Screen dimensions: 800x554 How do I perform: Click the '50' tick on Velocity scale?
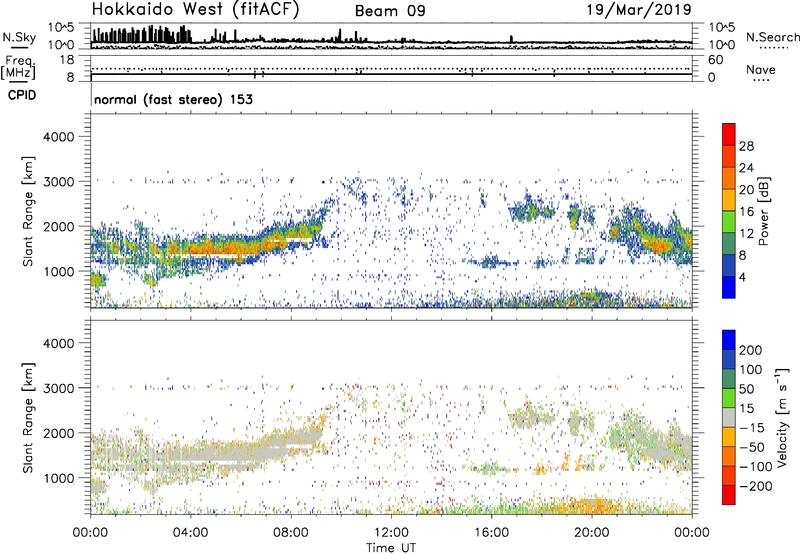(746, 389)
